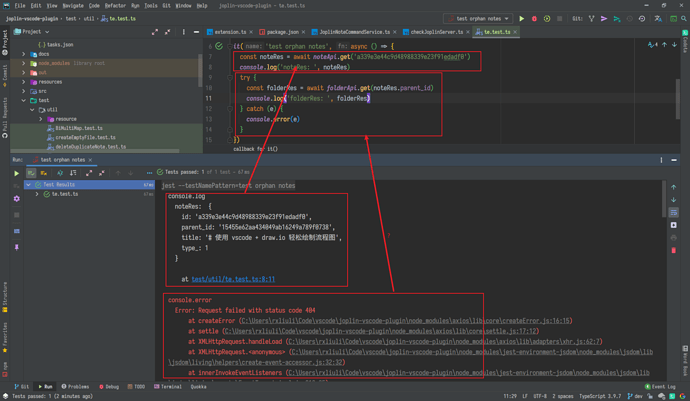Jump to previous highlighted error arrow in editor
The width and height of the screenshot is (690, 401).
point(664,44)
